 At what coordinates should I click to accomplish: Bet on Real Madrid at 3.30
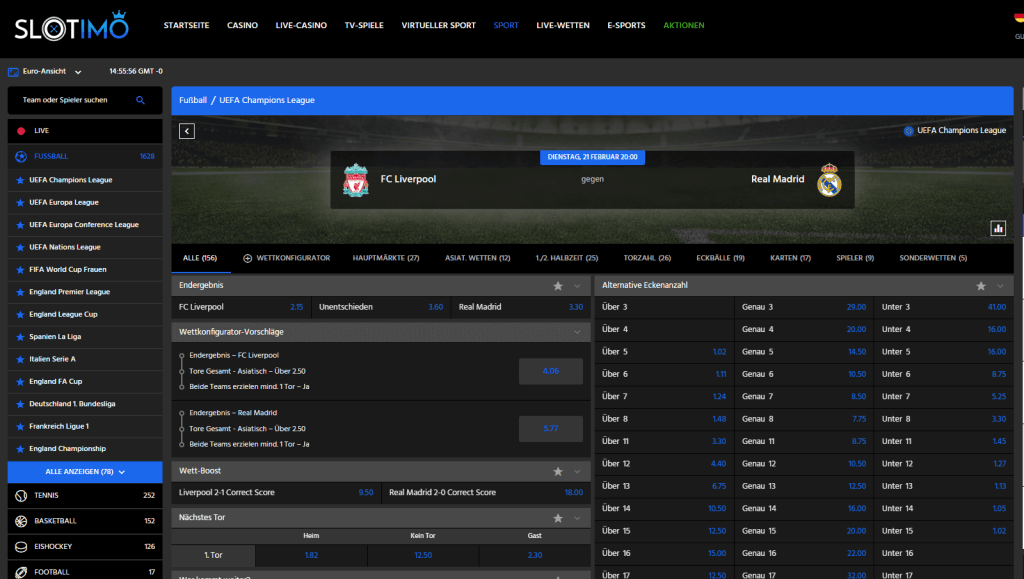pyautogui.click(x=520, y=307)
